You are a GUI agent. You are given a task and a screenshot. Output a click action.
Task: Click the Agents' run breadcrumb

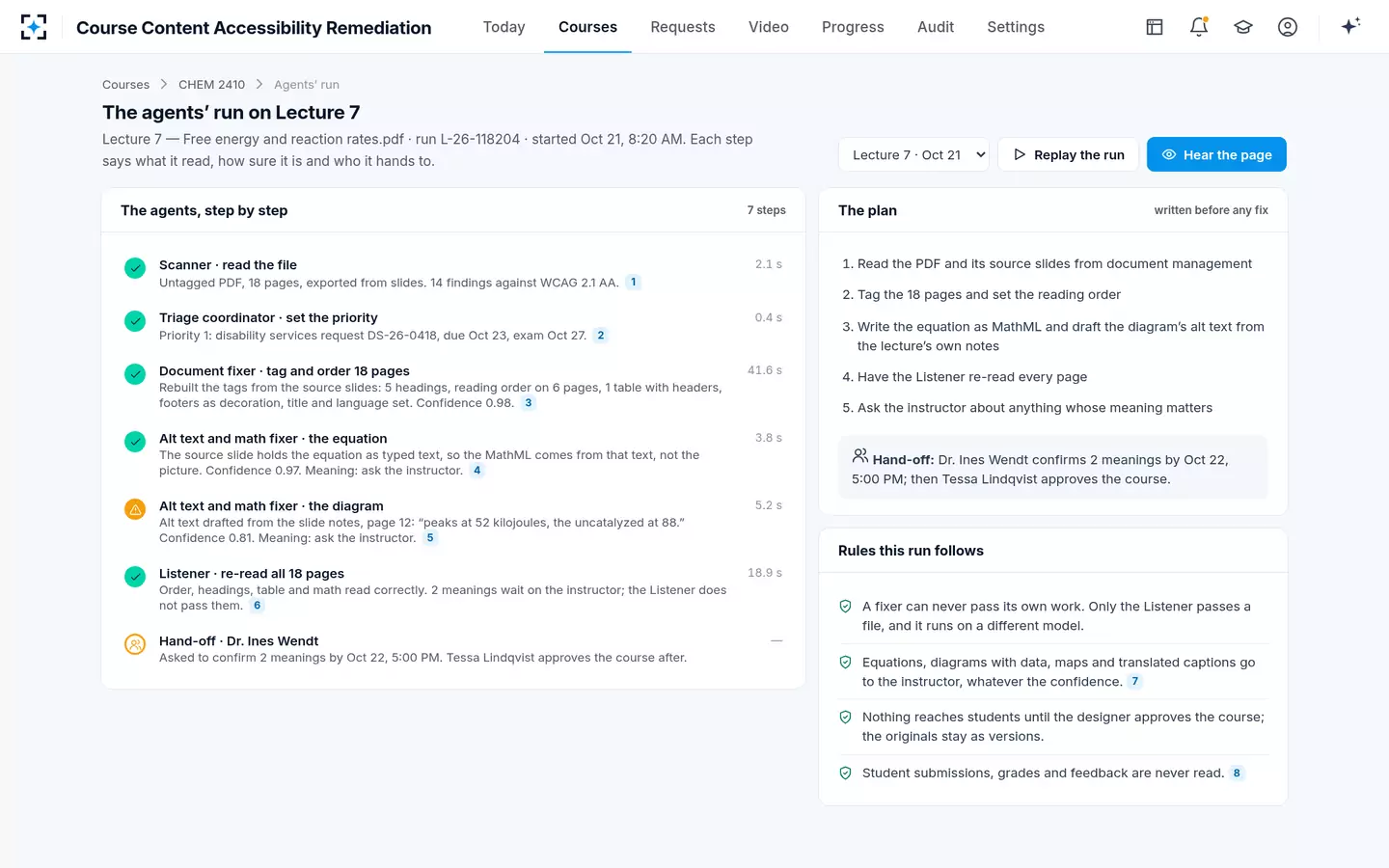click(x=307, y=85)
